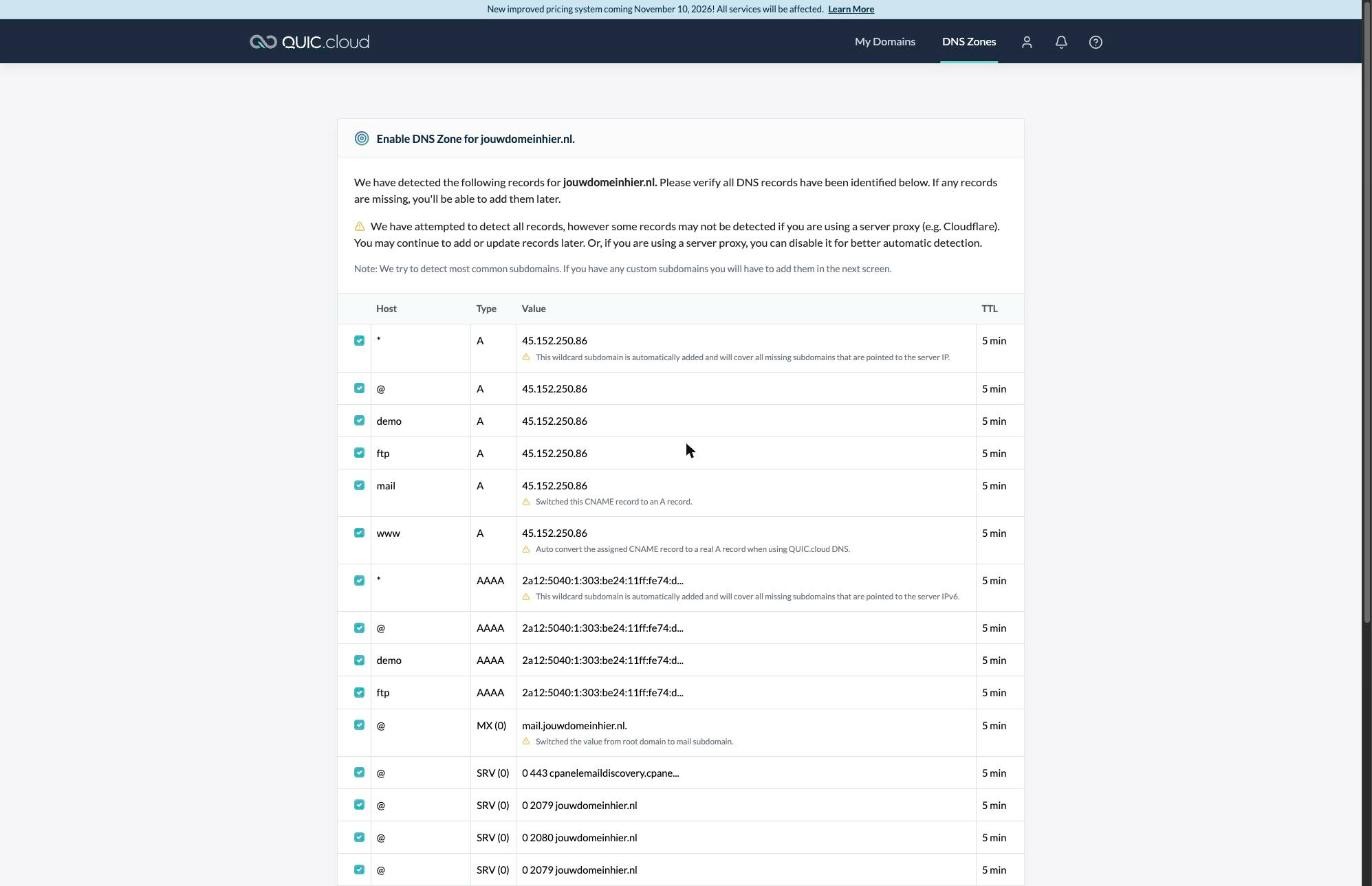Click the warning icon under wildcard A record
This screenshot has width=1372, height=886.
[x=526, y=357]
